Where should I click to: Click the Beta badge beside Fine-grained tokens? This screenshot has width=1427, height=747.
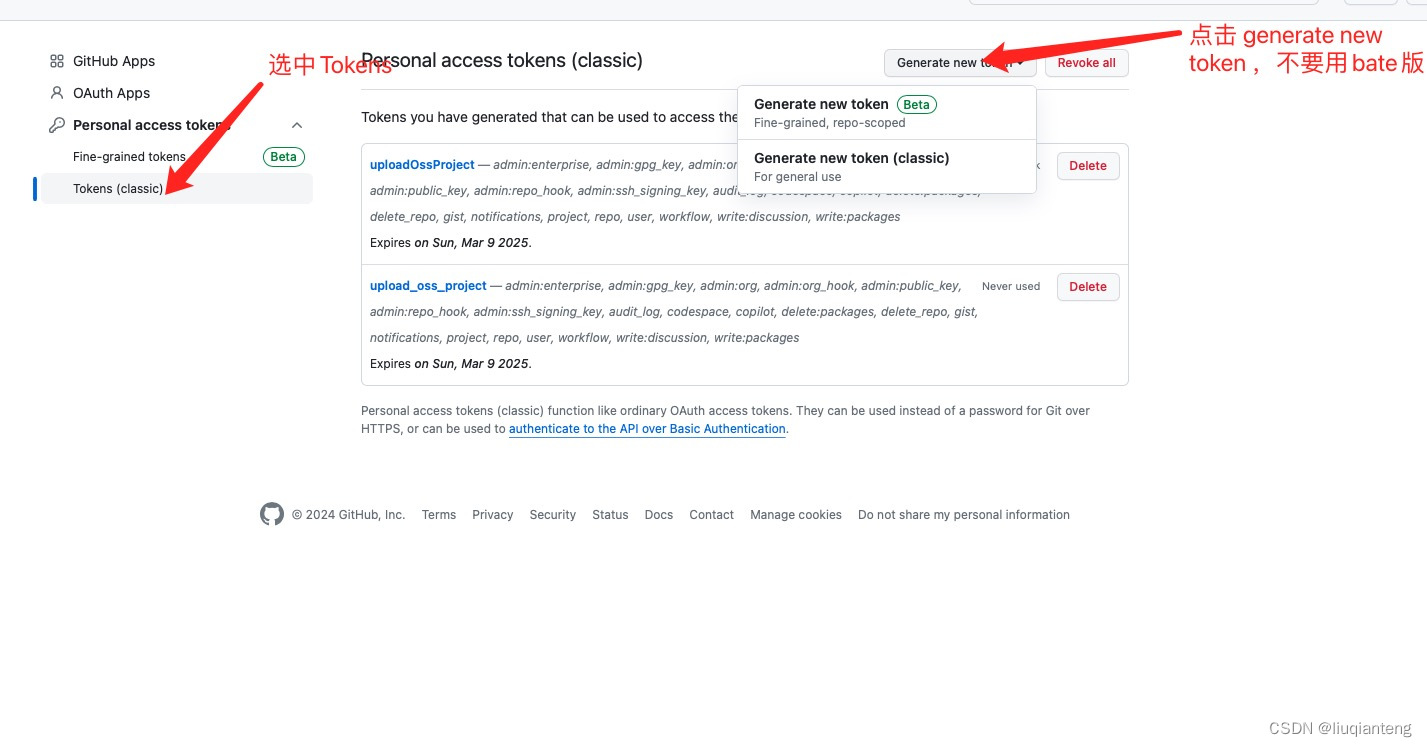284,157
